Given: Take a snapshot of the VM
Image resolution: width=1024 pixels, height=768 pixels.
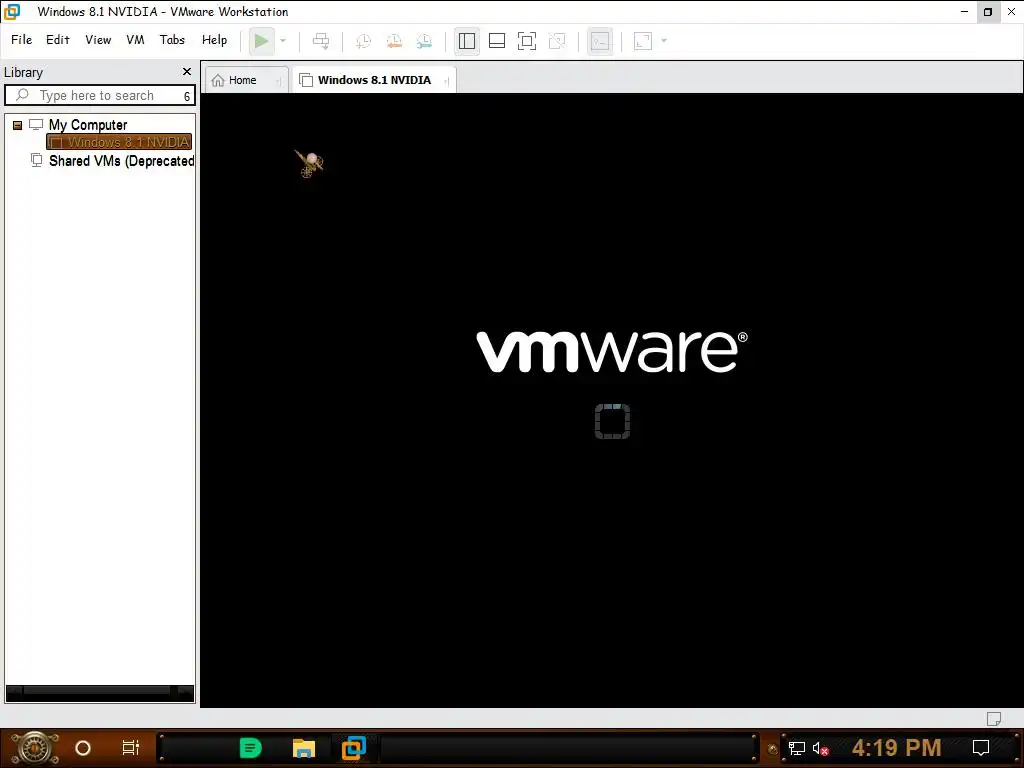Looking at the screenshot, I should click(x=363, y=41).
